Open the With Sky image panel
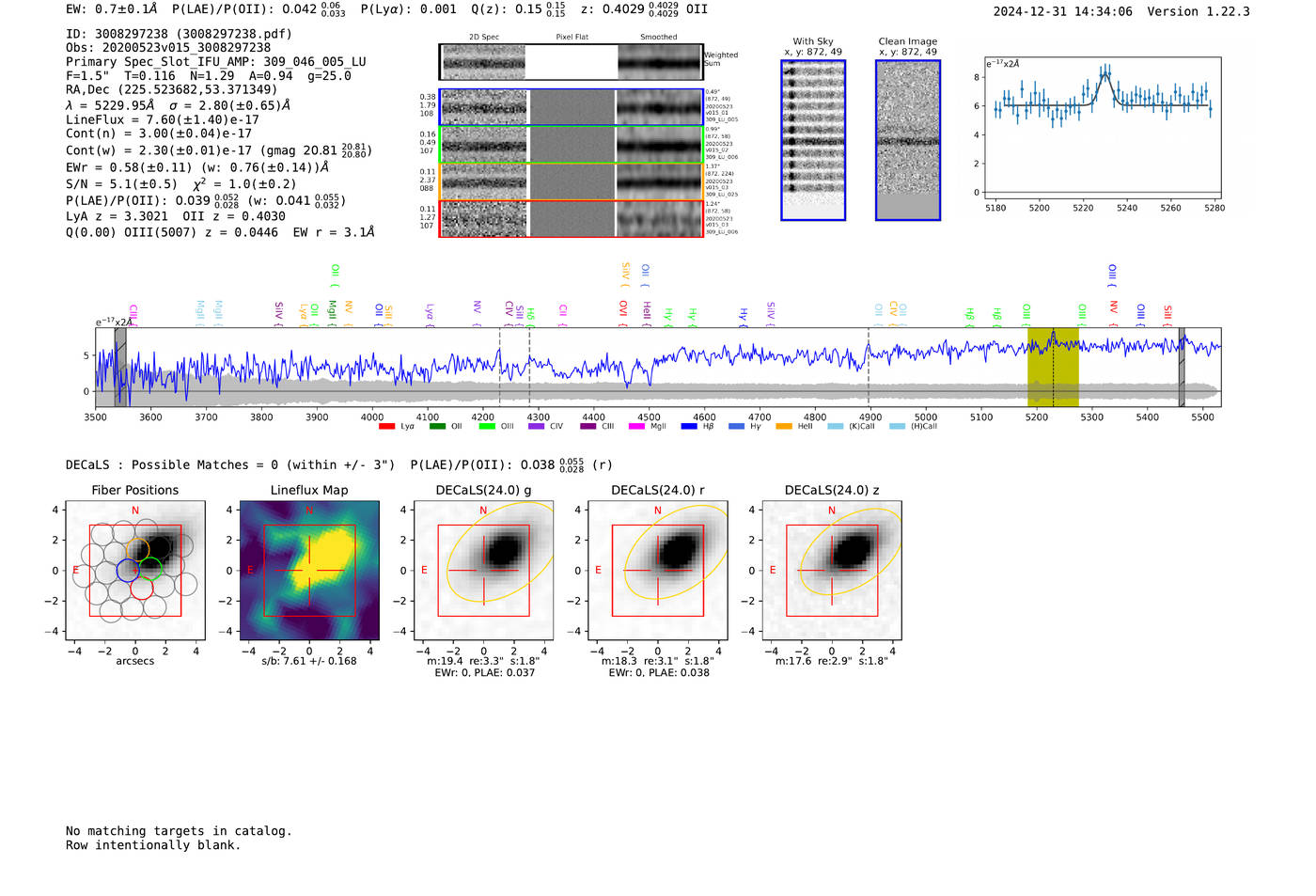 point(813,140)
